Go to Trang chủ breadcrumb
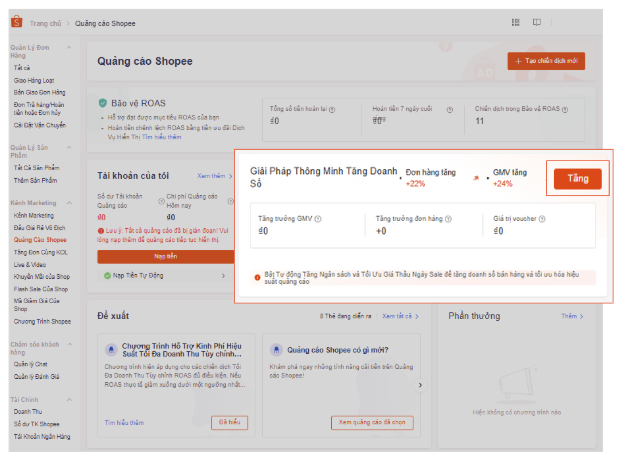The image size is (619, 459). tap(45, 23)
